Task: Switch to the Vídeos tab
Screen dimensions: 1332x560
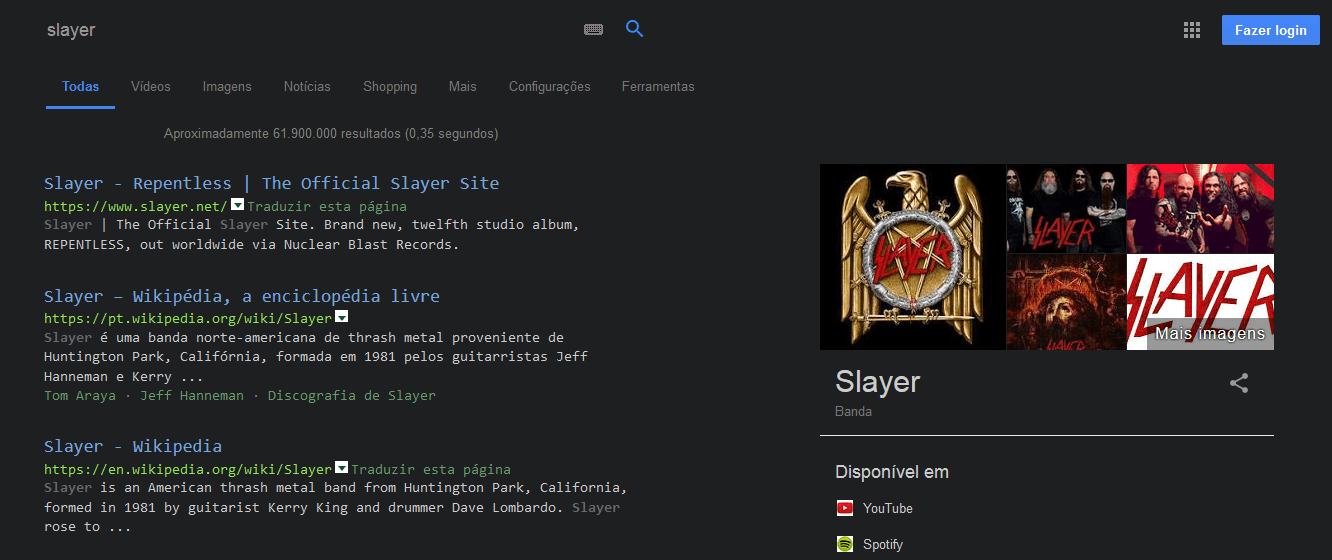Action: (x=151, y=87)
